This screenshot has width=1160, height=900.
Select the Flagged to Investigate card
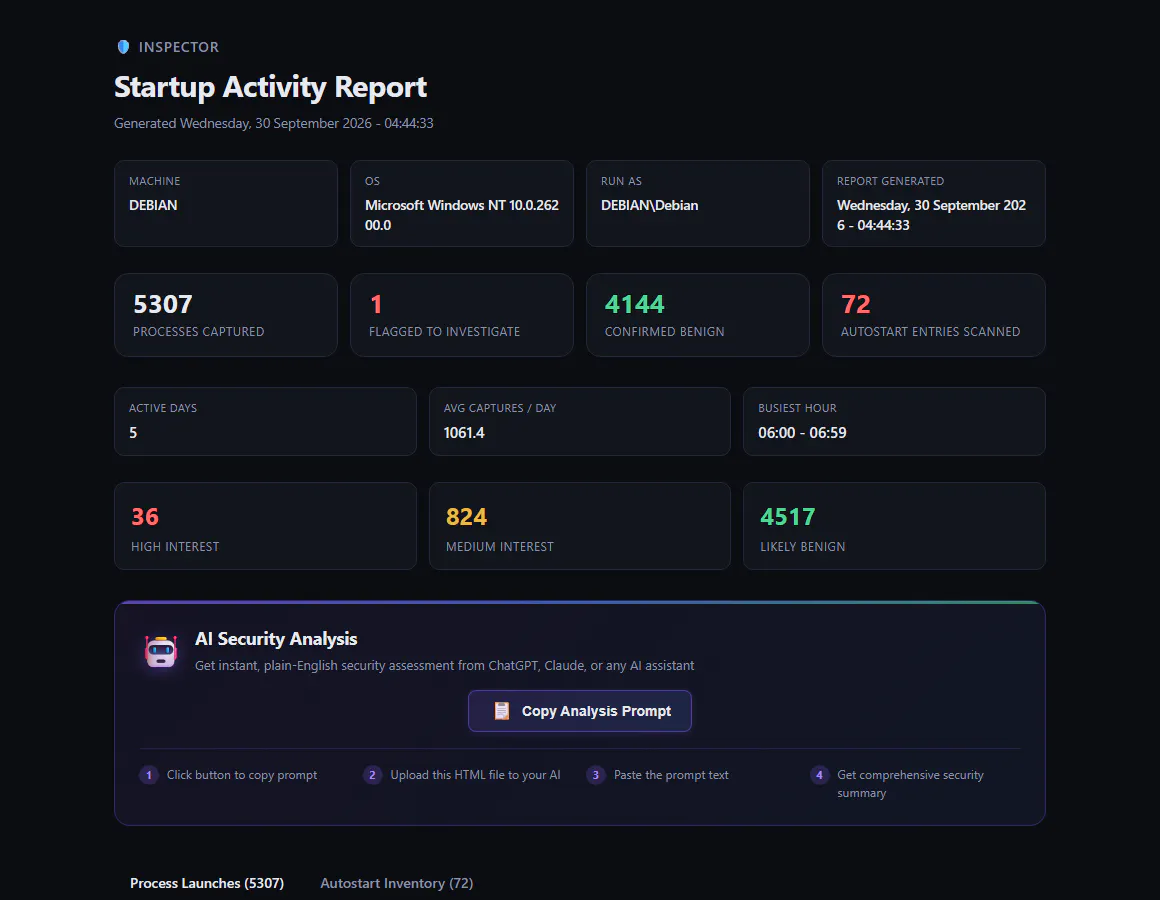coord(462,315)
